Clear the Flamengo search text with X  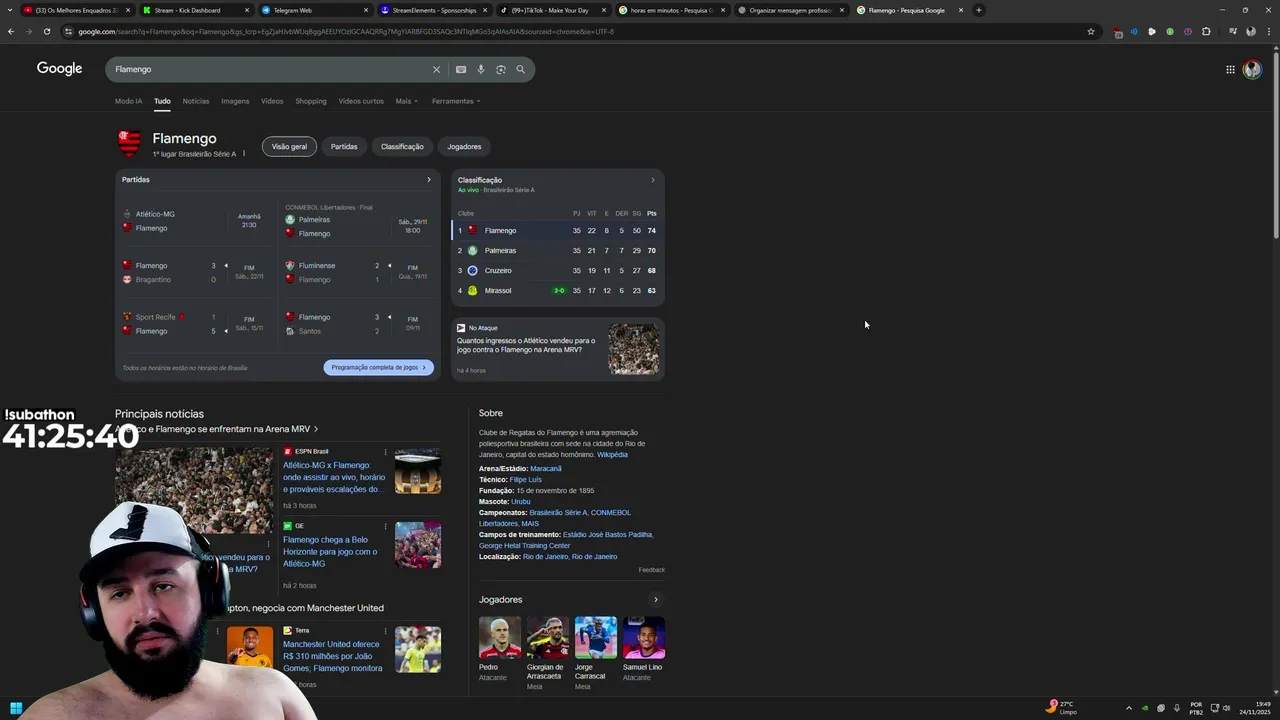tap(436, 69)
